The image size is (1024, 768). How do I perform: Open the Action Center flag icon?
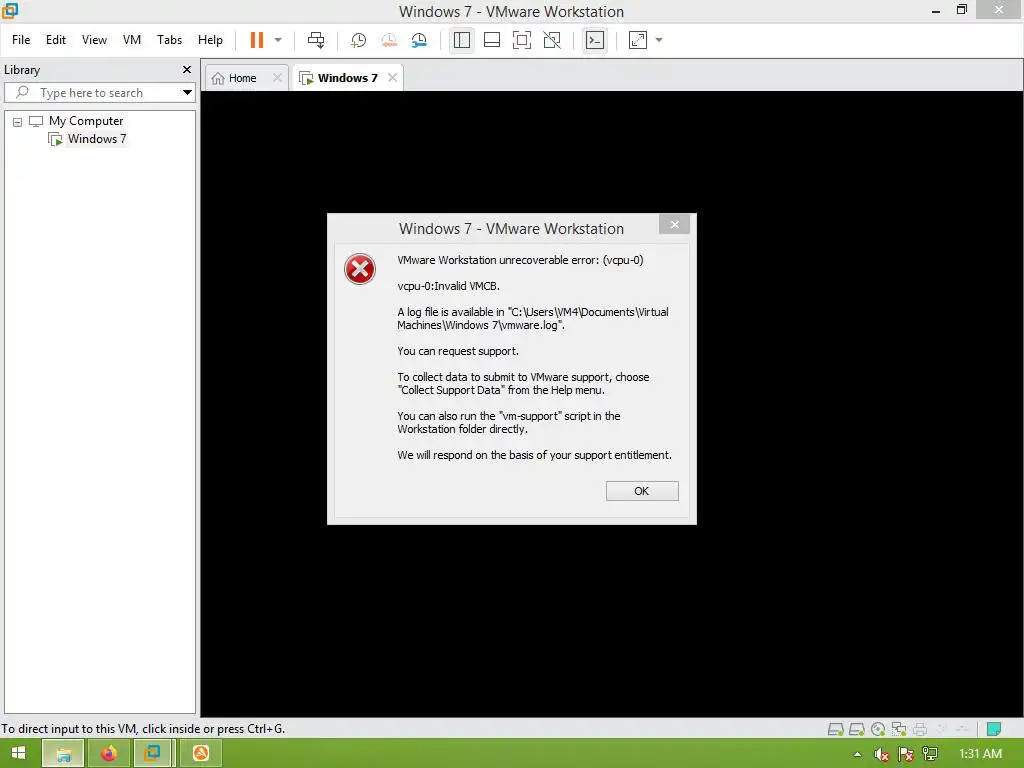click(x=906, y=754)
